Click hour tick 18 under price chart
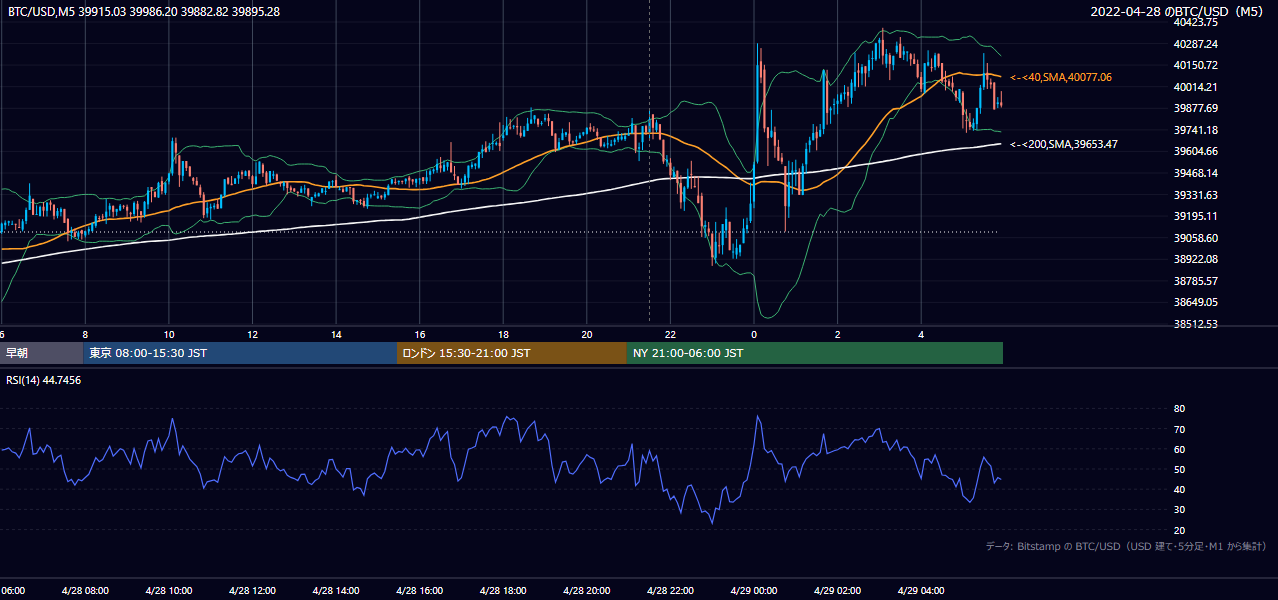 pos(503,334)
